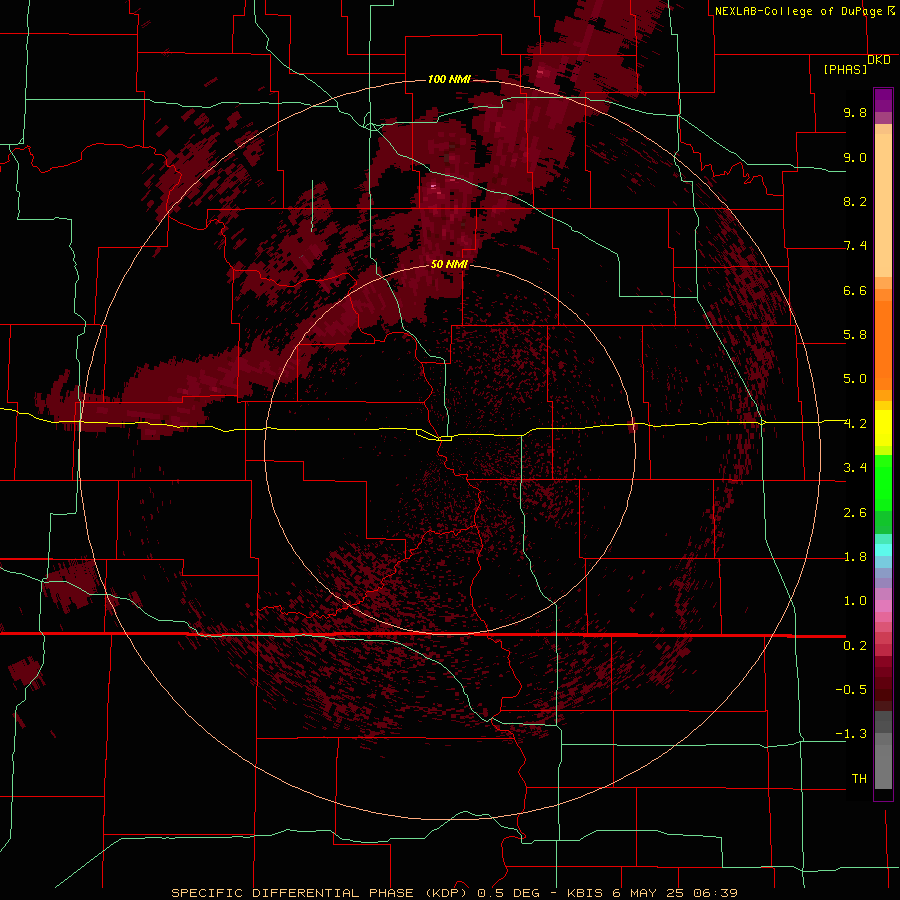Click the gray TH segment of the color bar
The image size is (900, 900).
point(883,761)
